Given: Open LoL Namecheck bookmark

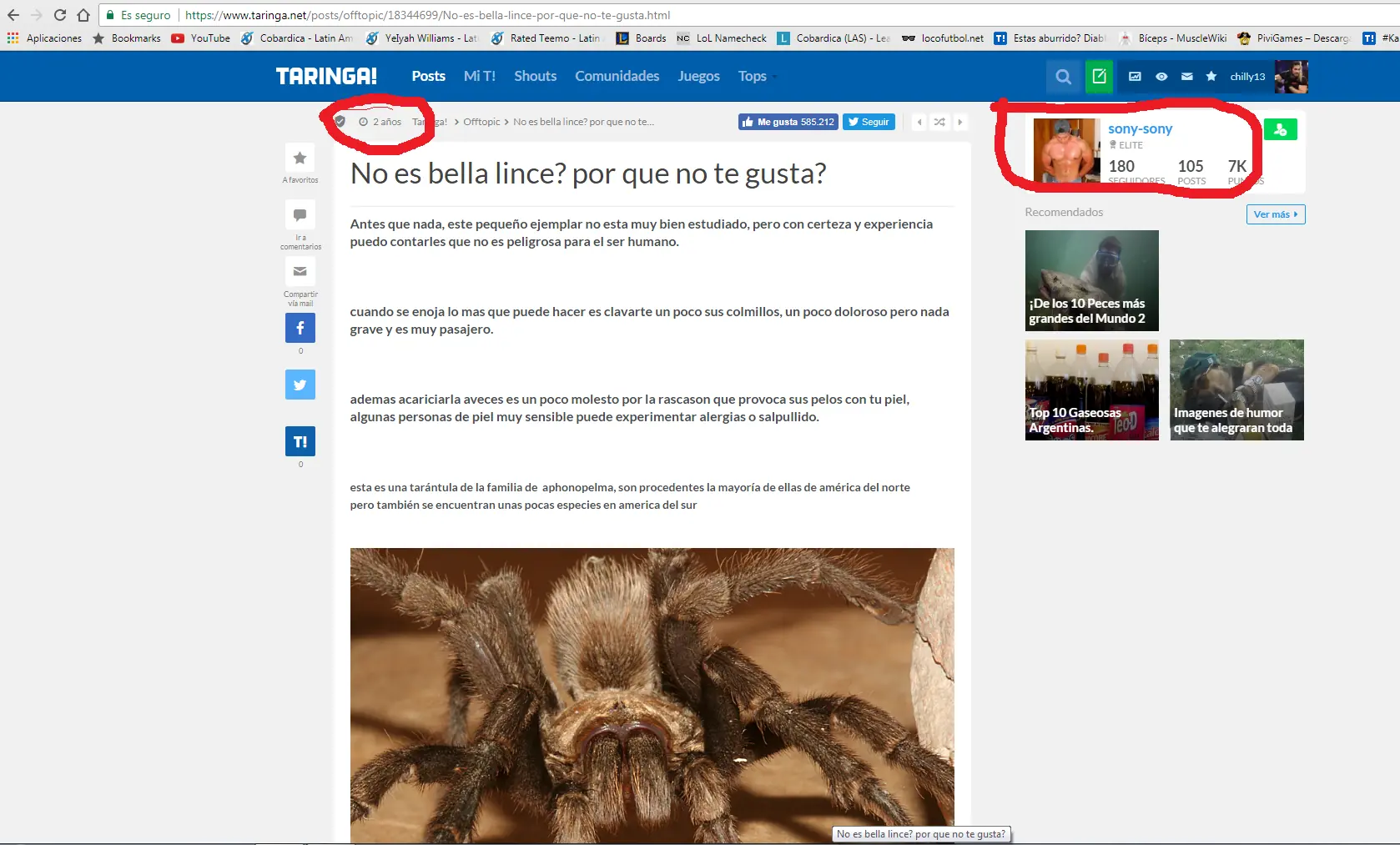Looking at the screenshot, I should click(722, 38).
